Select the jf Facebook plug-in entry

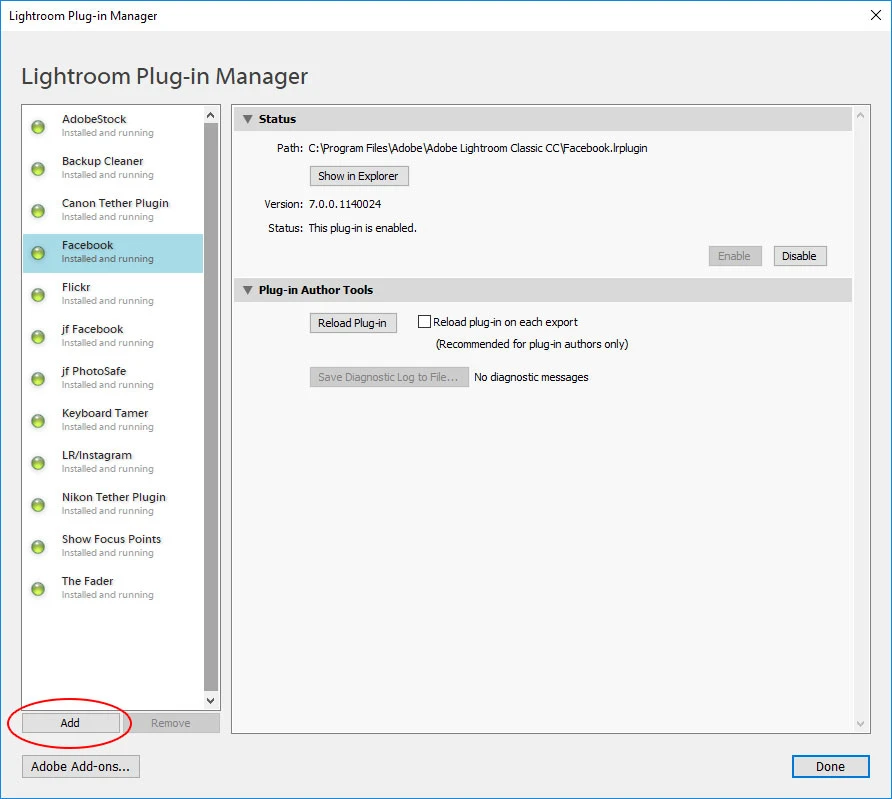pos(113,336)
